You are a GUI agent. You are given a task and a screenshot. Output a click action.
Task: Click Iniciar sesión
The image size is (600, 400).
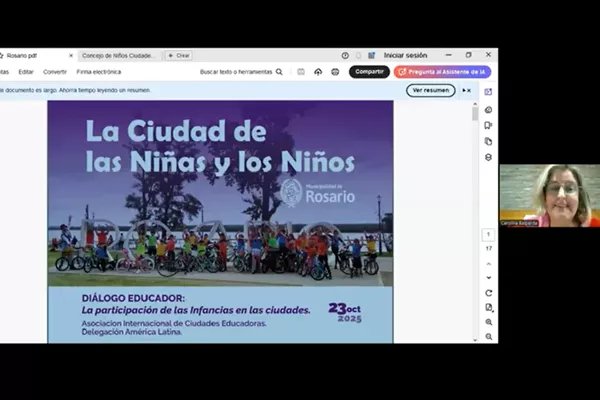(405, 56)
